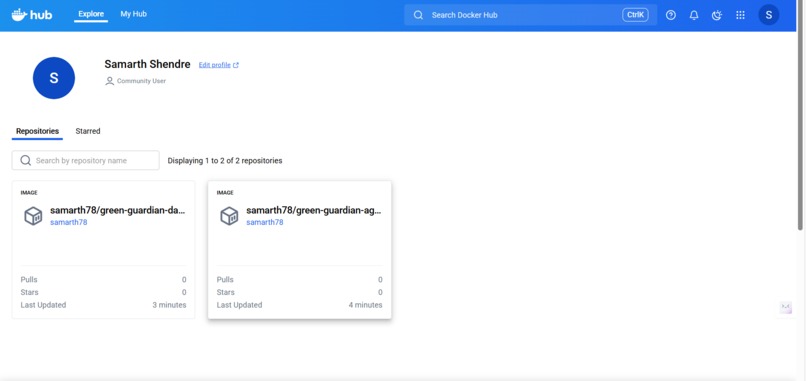The width and height of the screenshot is (806, 381).
Task: Focus the Search by repository name field
Action: [x=86, y=160]
